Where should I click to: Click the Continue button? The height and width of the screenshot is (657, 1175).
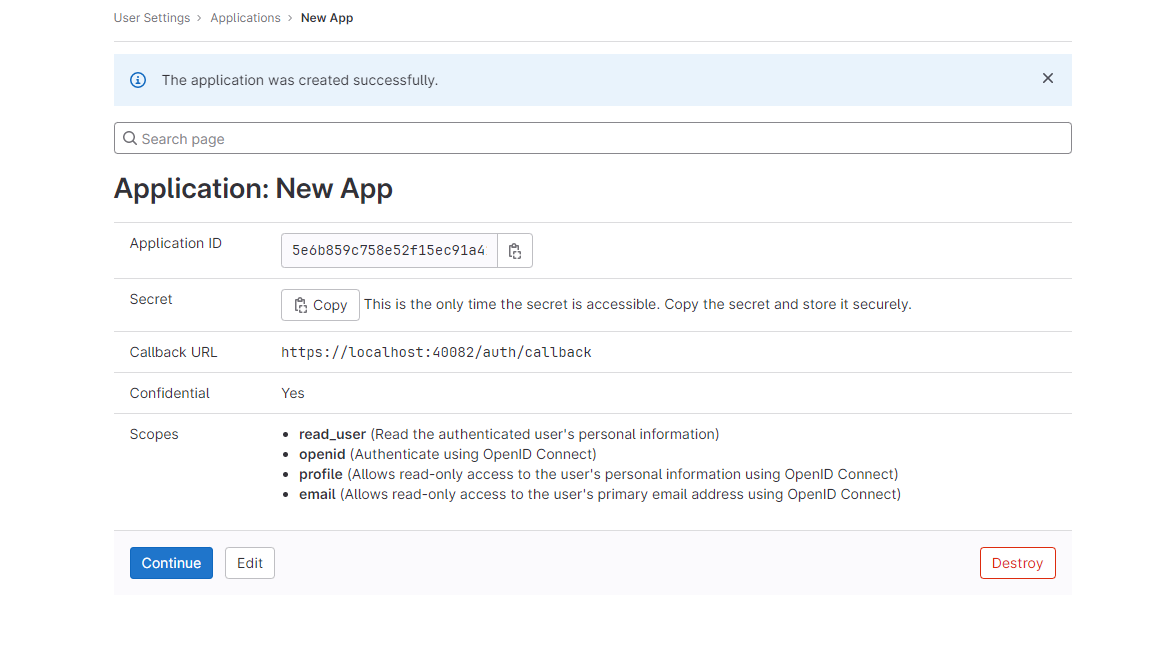171,562
